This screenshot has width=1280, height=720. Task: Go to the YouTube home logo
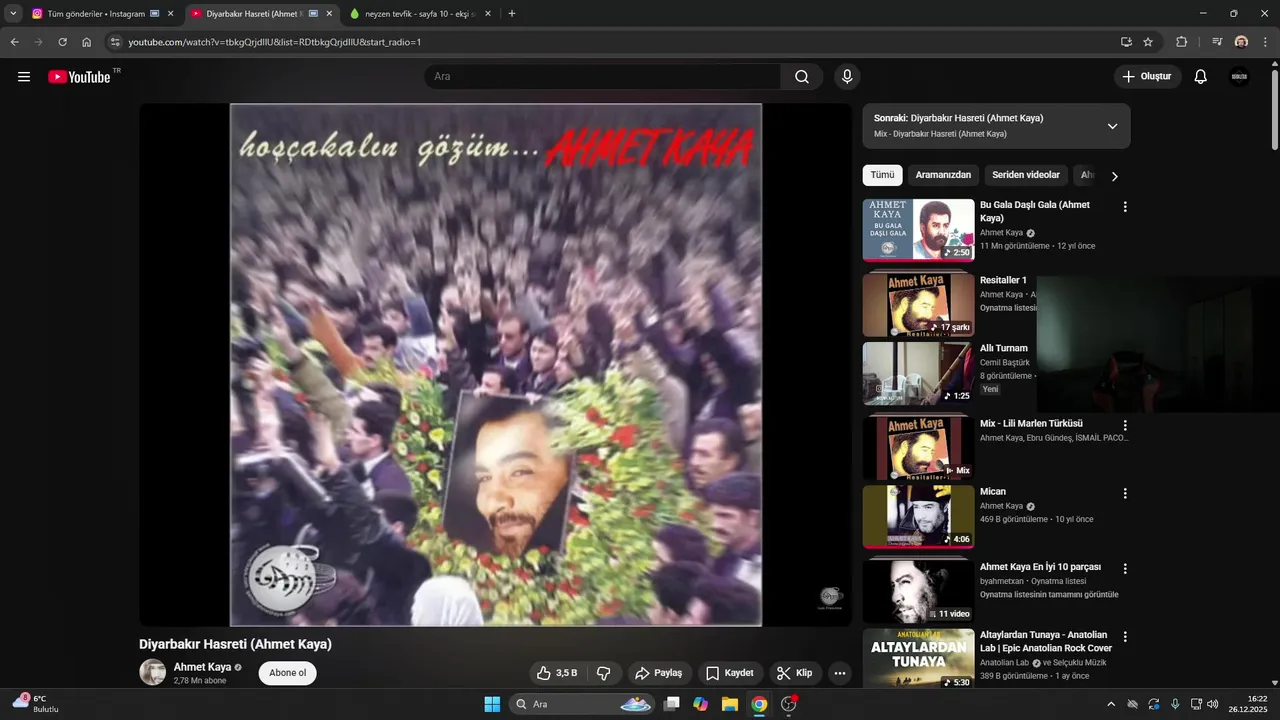(79, 77)
